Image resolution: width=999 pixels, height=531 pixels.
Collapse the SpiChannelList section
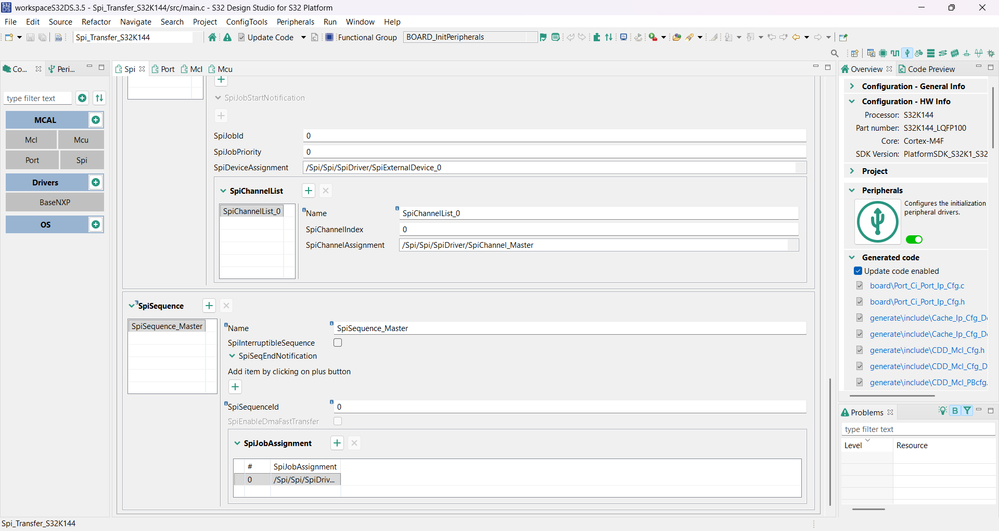(x=223, y=191)
